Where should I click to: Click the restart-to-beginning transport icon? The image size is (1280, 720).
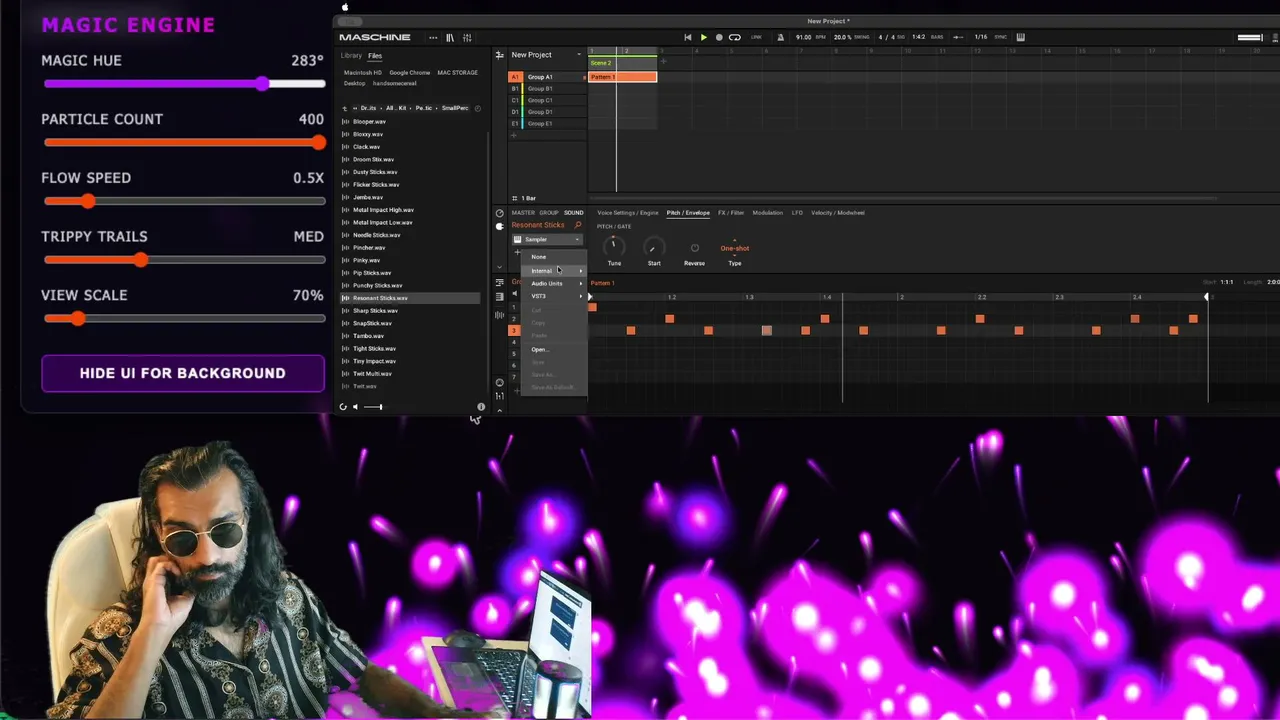(x=687, y=37)
